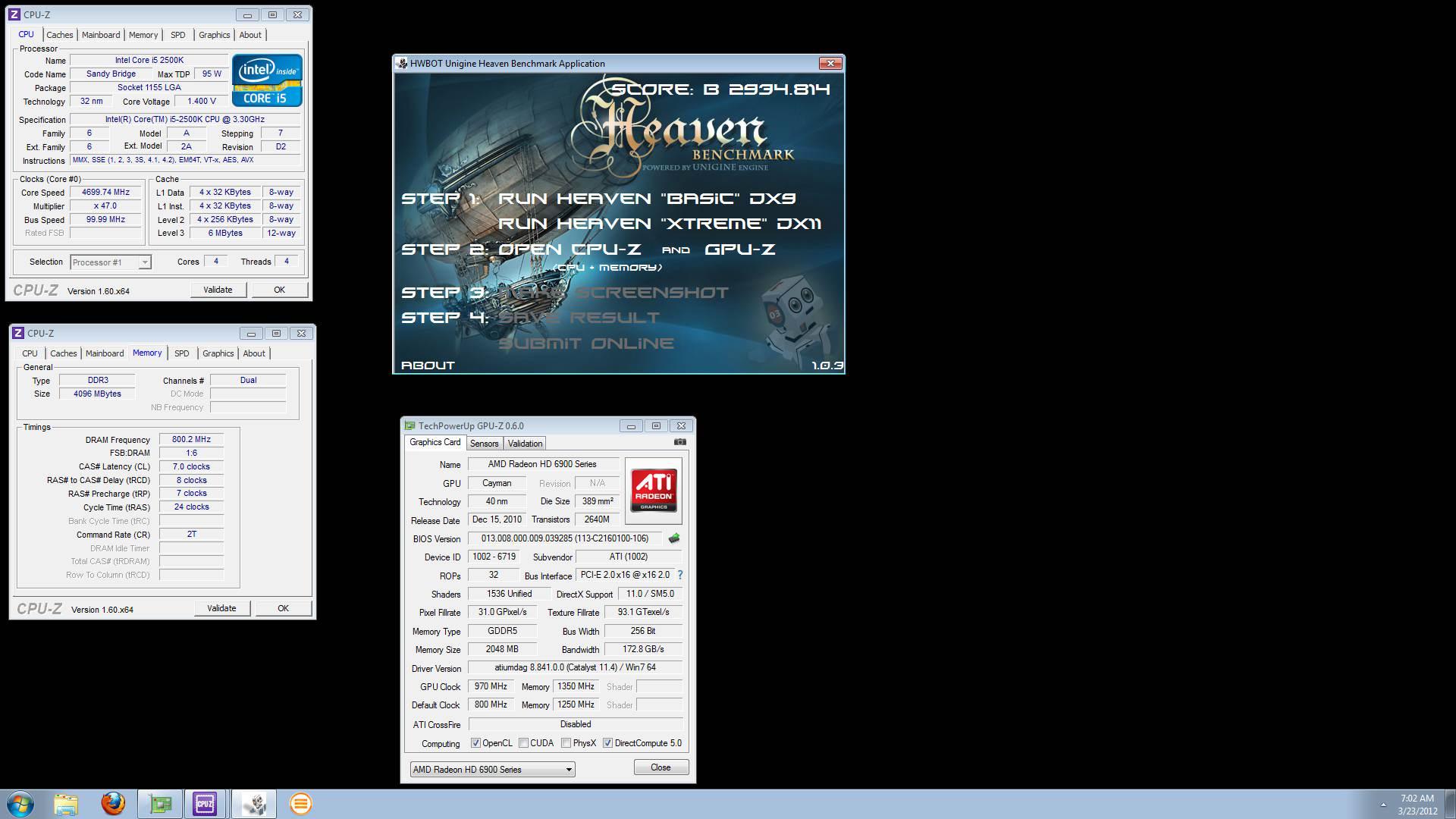Open SPD tab in top CPU-Z window

click(177, 35)
